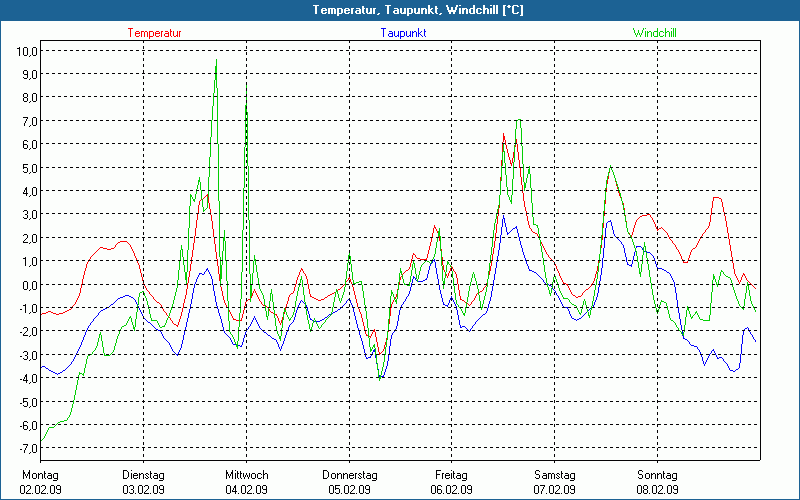Click the -6,0 value on y-axis

(x=28, y=425)
